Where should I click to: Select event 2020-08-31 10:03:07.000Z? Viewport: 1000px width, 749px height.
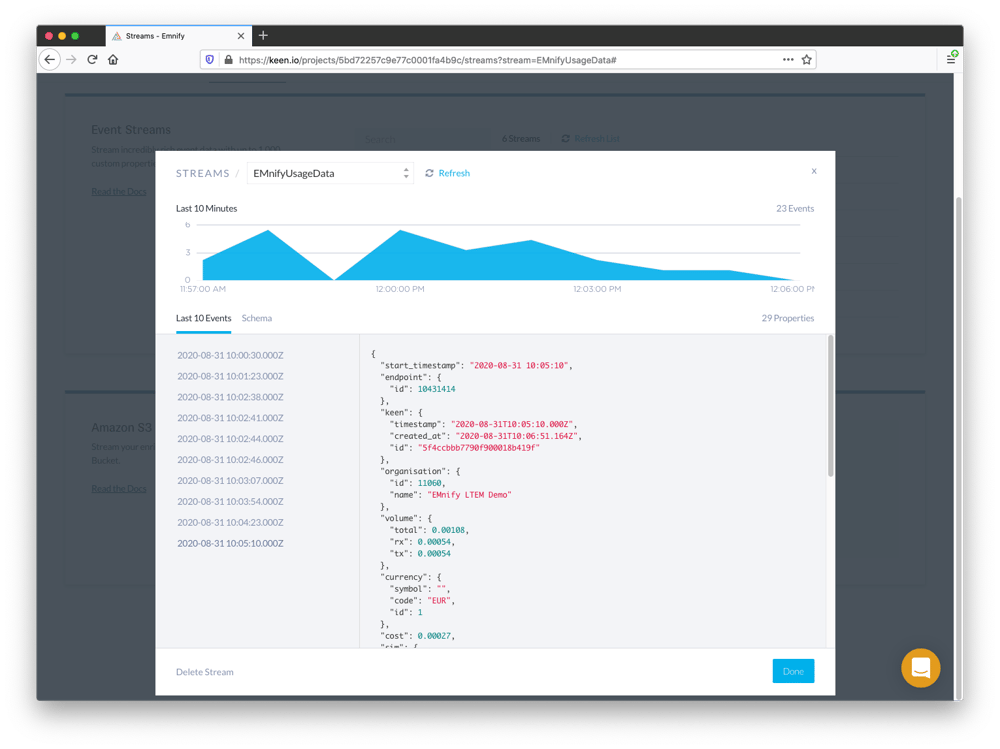pyautogui.click(x=230, y=480)
